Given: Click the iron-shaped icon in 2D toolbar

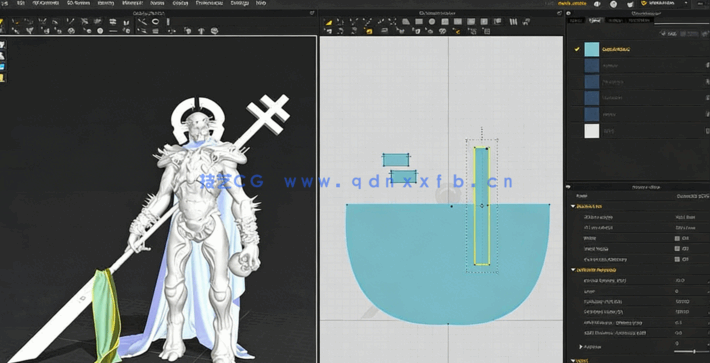Looking at the screenshot, I should (384, 30).
